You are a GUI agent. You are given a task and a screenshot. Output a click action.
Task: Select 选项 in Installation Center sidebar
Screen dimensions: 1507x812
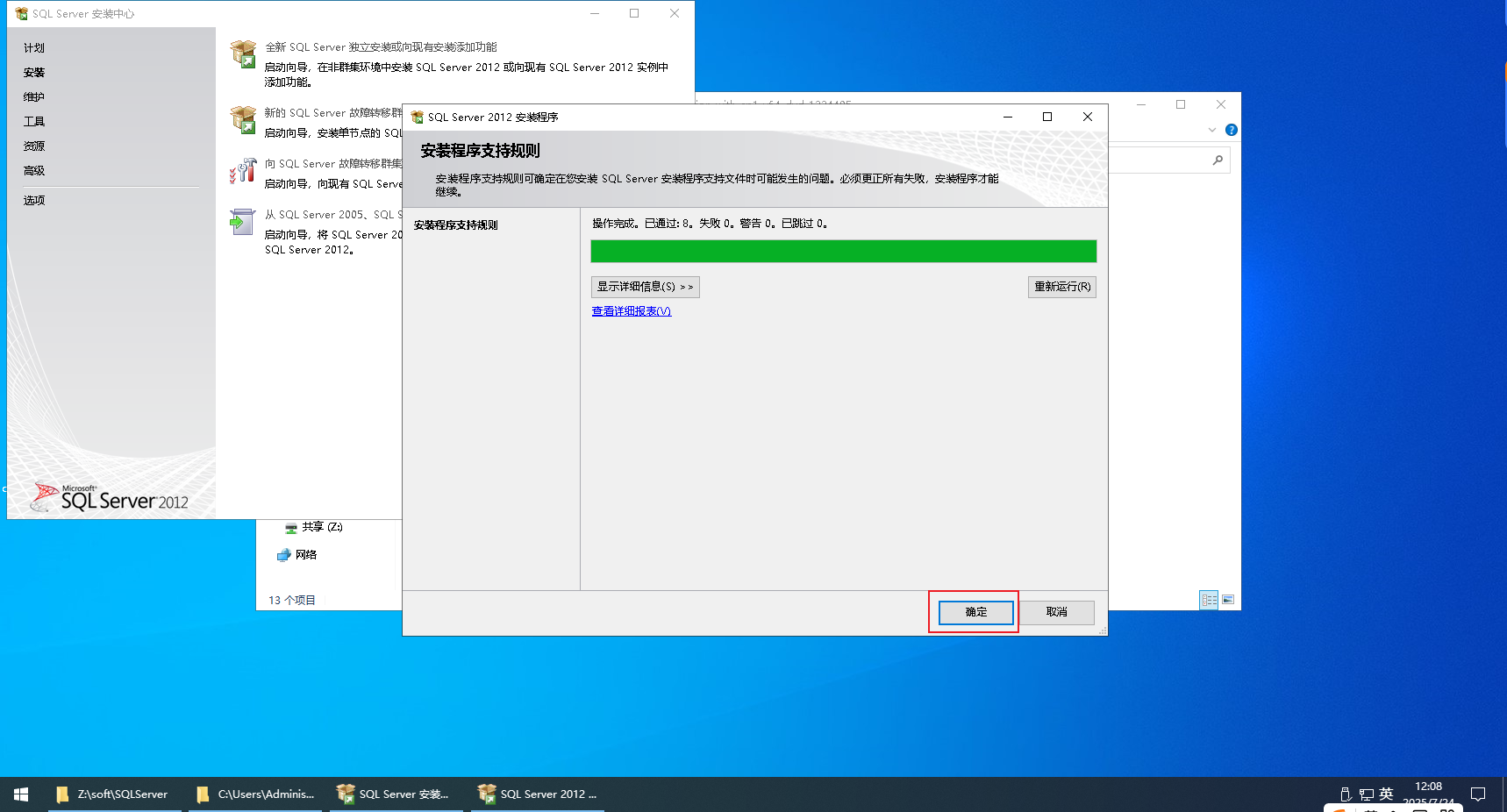tap(34, 201)
